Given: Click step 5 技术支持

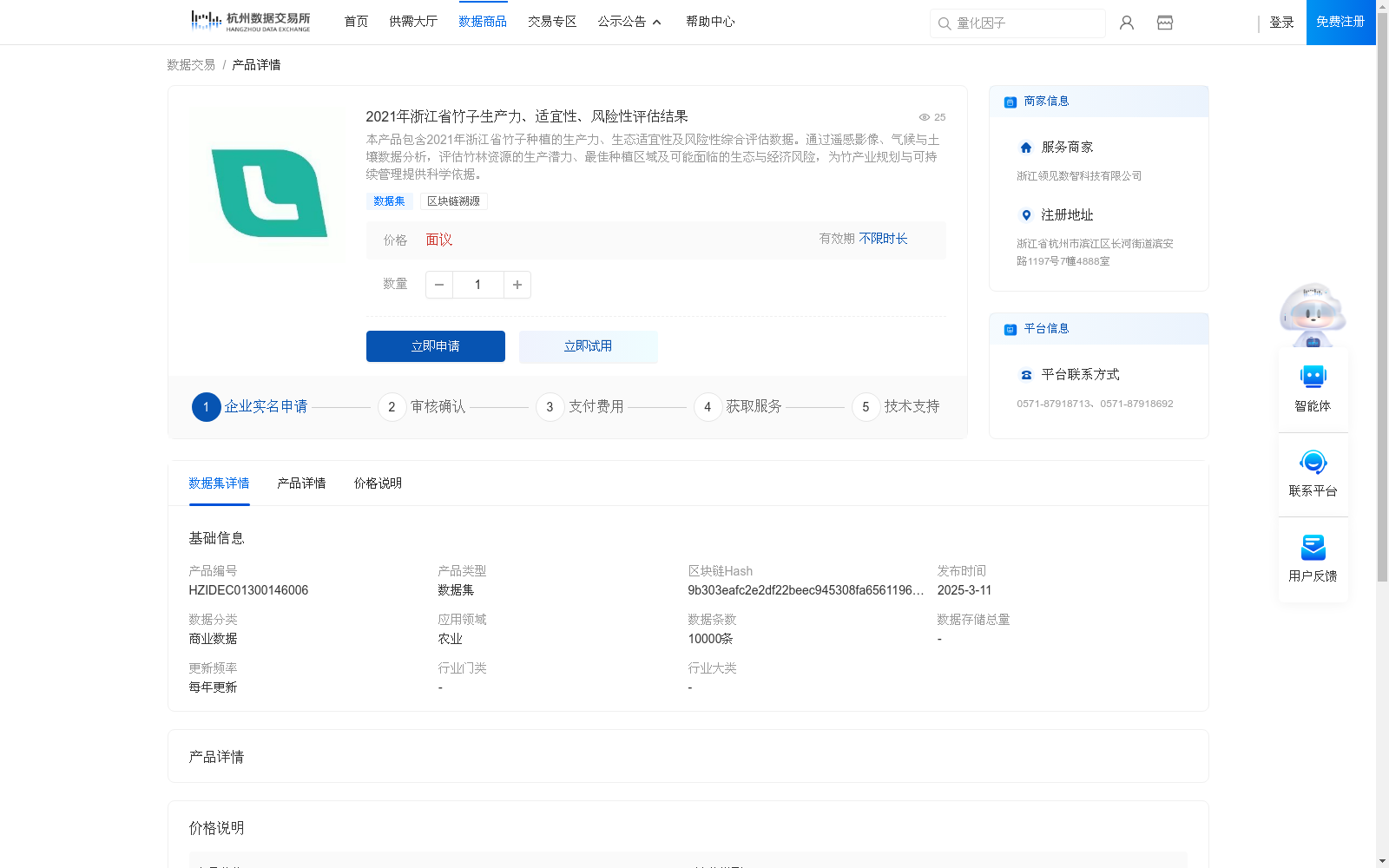Looking at the screenshot, I should [x=896, y=406].
